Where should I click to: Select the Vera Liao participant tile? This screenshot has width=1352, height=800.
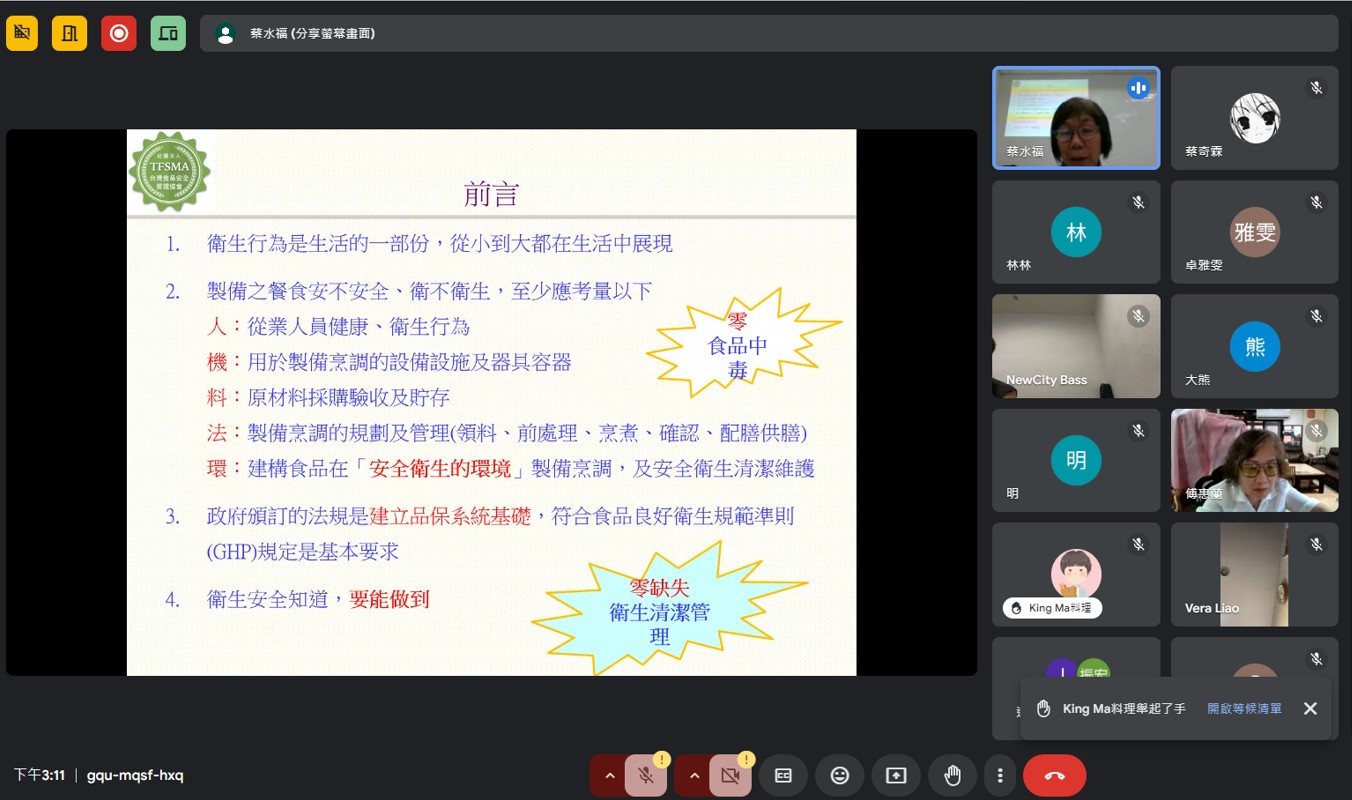[1254, 575]
